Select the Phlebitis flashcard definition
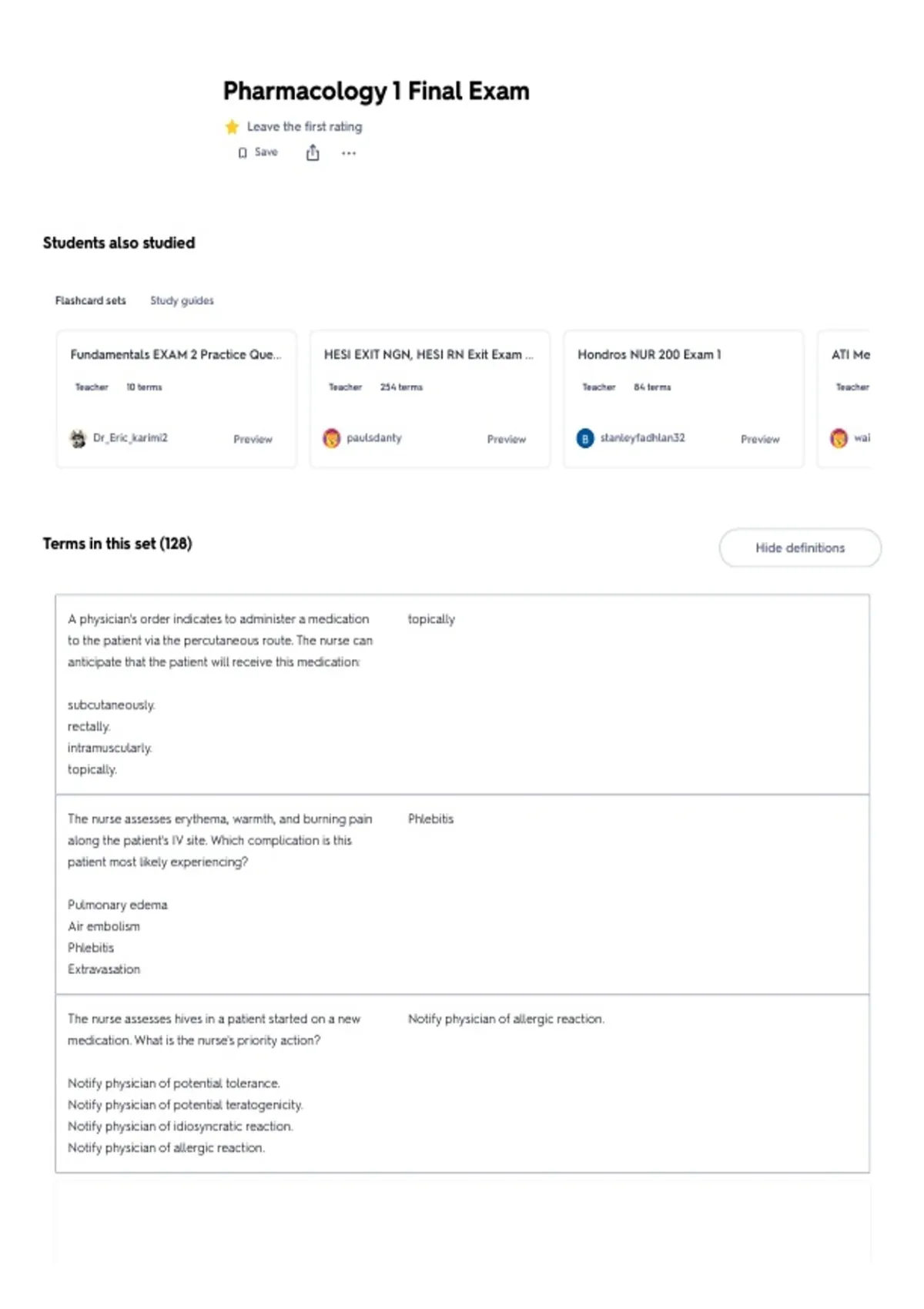The height and width of the screenshot is (1309, 924). click(x=430, y=819)
